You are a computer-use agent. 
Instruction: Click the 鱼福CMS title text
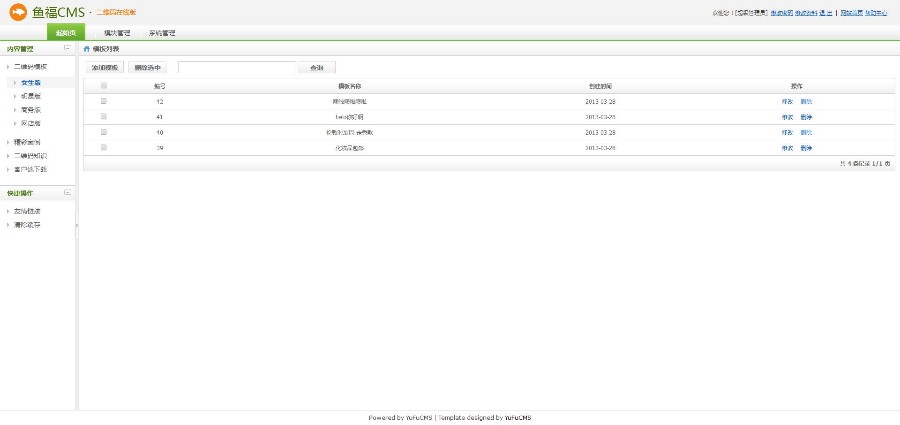[58, 12]
